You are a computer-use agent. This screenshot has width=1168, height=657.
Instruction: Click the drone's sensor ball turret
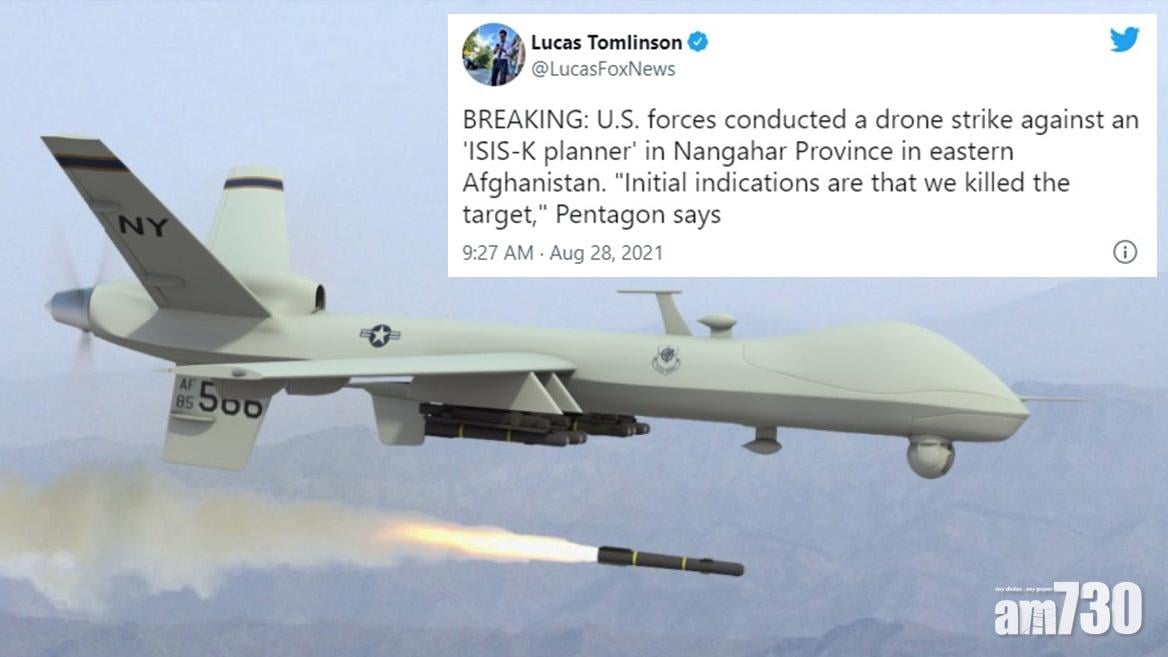[930, 457]
